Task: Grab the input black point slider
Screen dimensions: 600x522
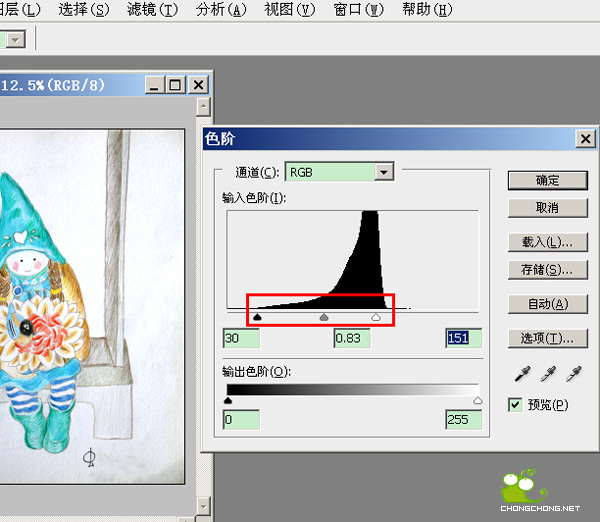Action: click(x=258, y=317)
